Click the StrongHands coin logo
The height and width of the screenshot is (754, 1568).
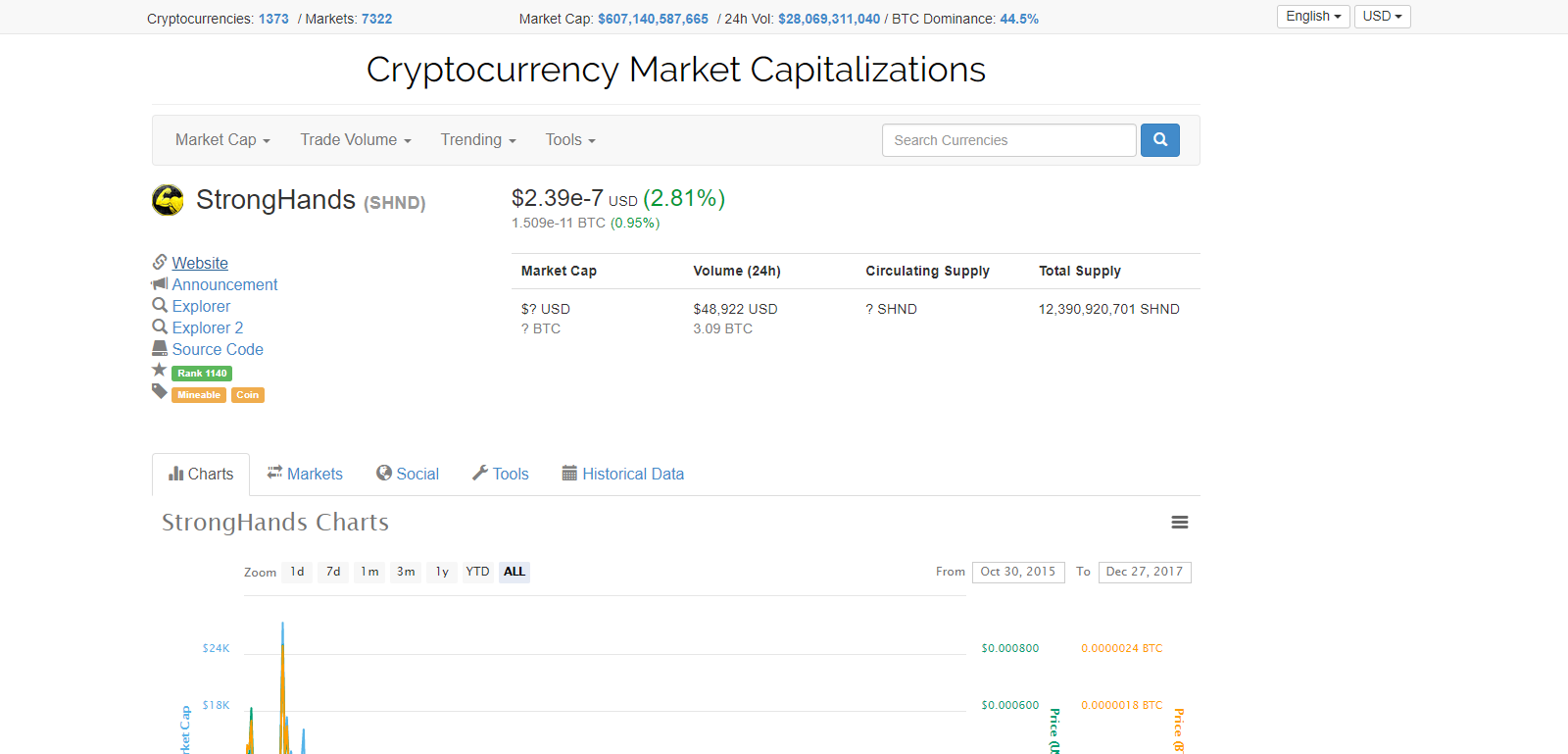168,200
